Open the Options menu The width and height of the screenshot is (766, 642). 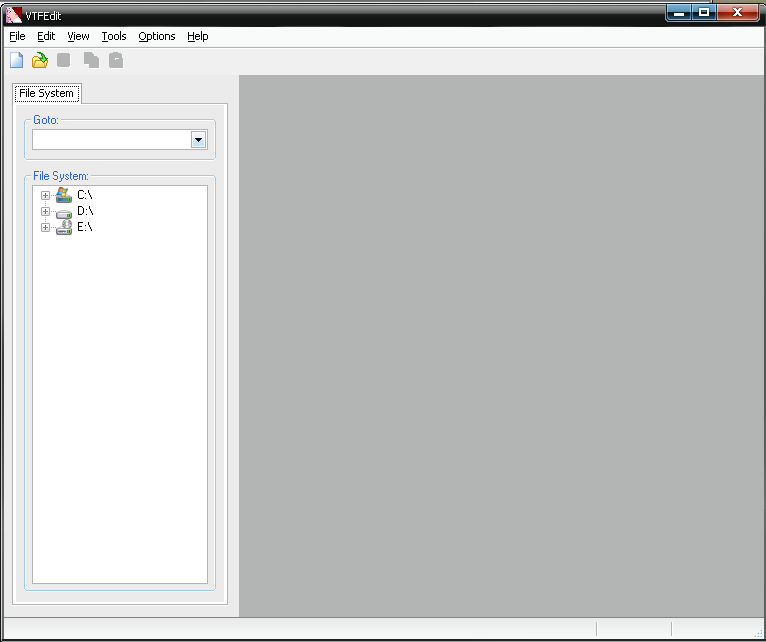(157, 36)
